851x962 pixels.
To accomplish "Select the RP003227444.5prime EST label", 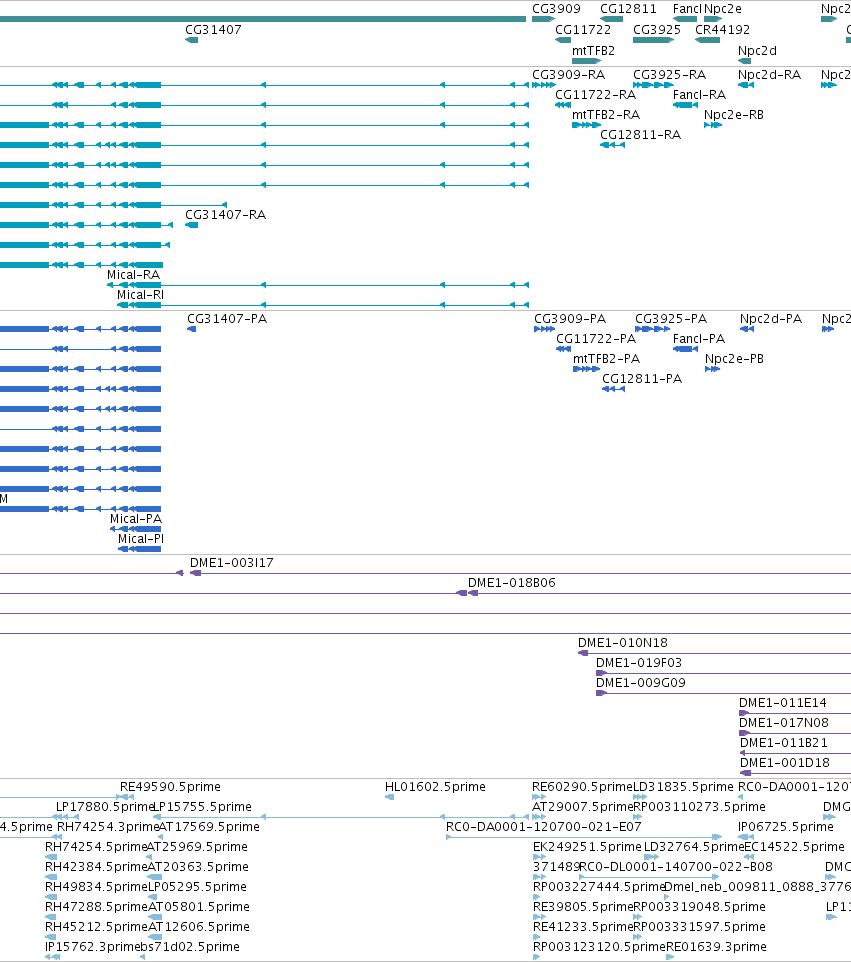I will (599, 887).
